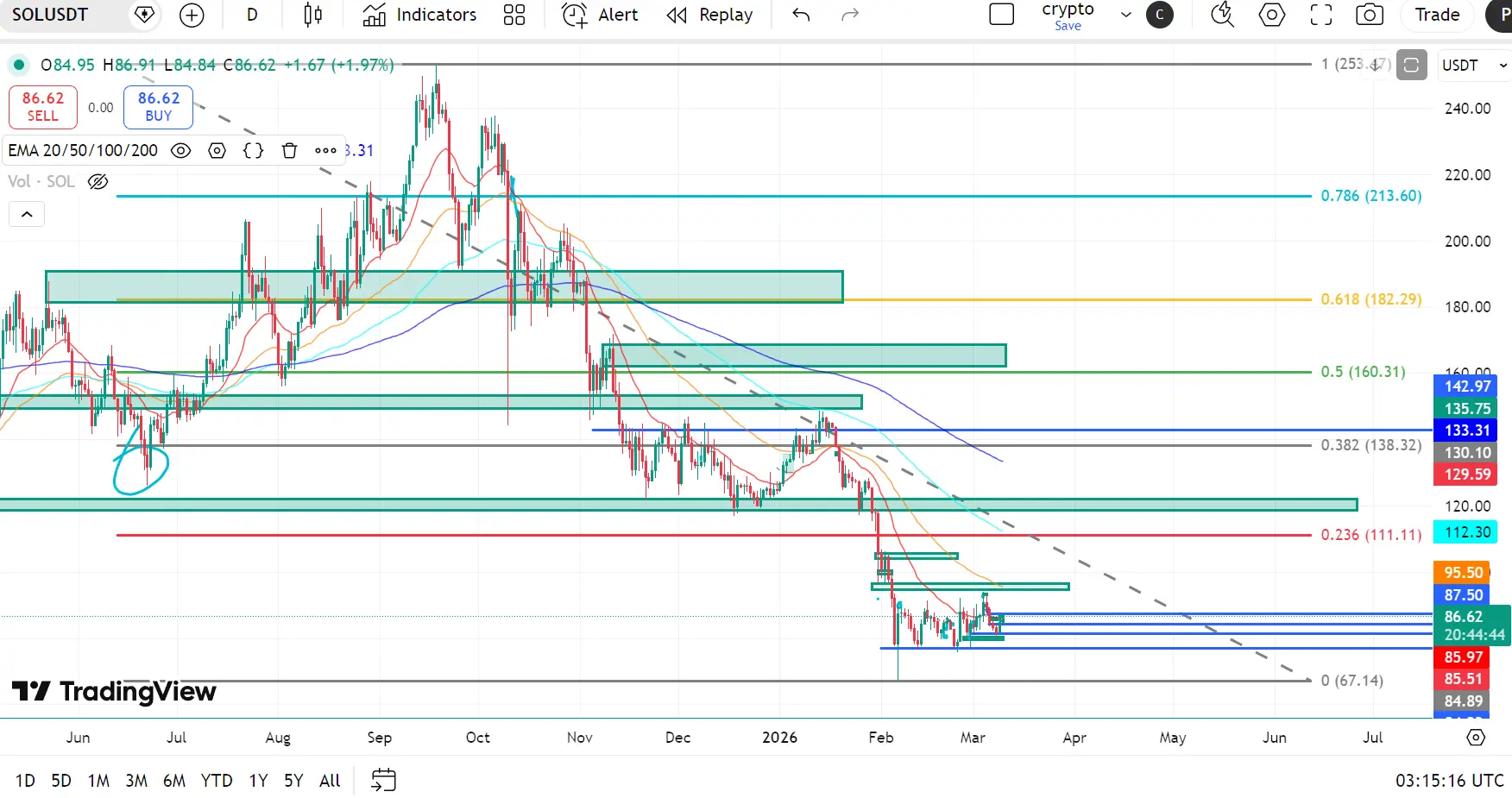Image resolution: width=1512 pixels, height=798 pixels.
Task: Click the 0 (67.14) Fibonacci label
Action: [1351, 681]
